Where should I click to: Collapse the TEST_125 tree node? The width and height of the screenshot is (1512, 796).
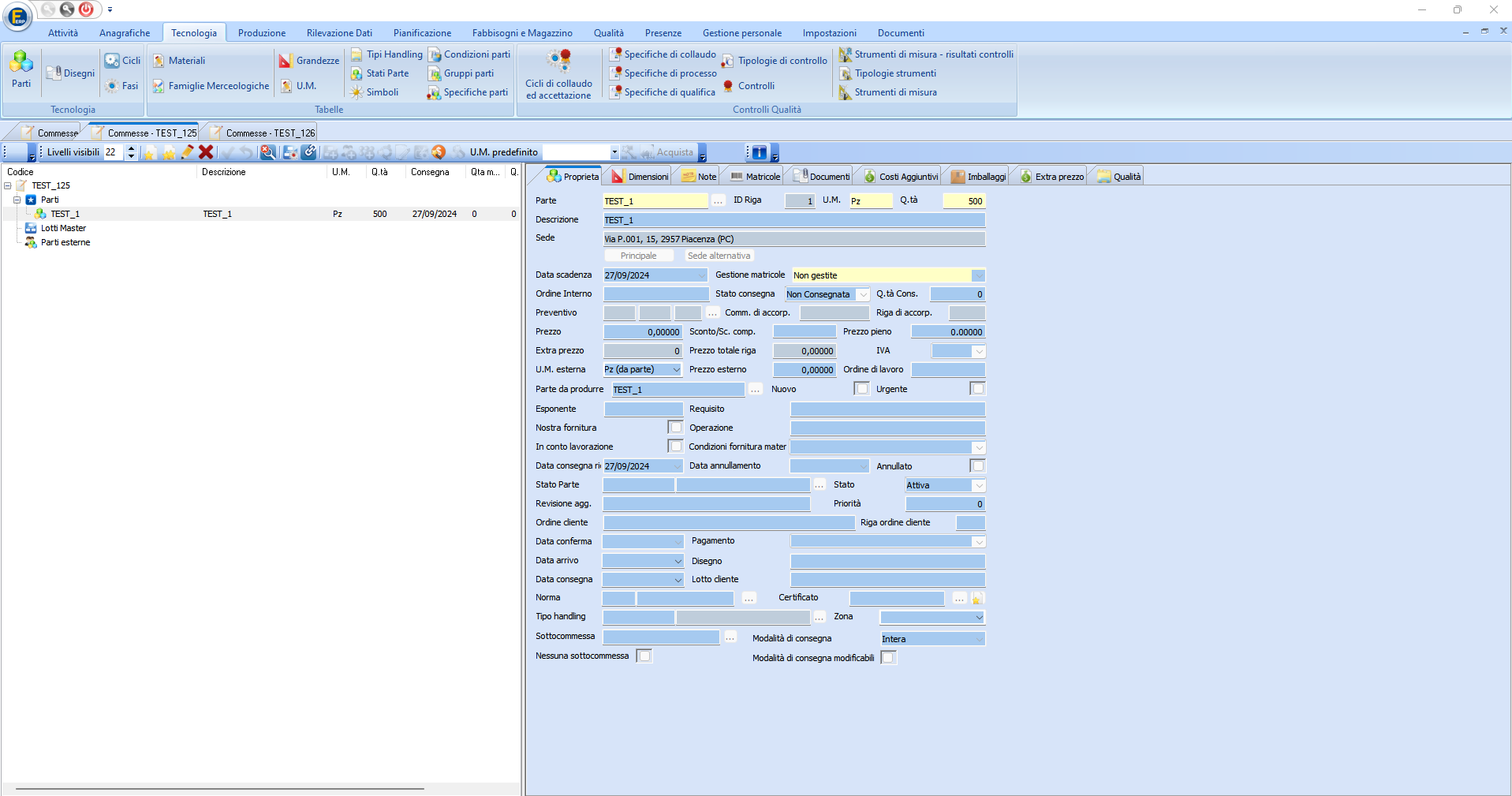[8, 185]
